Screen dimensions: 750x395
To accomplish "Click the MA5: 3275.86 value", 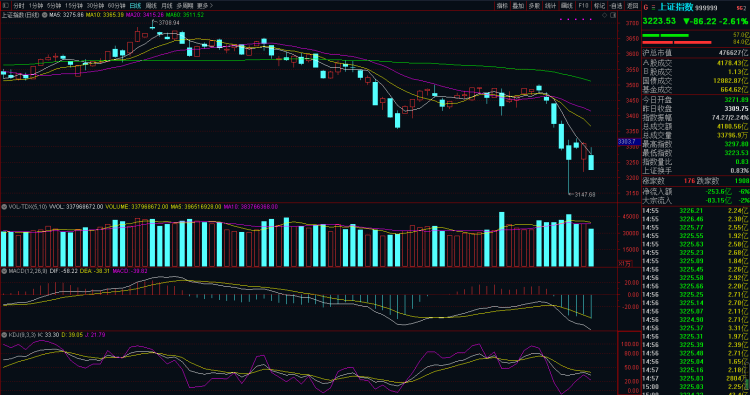I will [66, 15].
